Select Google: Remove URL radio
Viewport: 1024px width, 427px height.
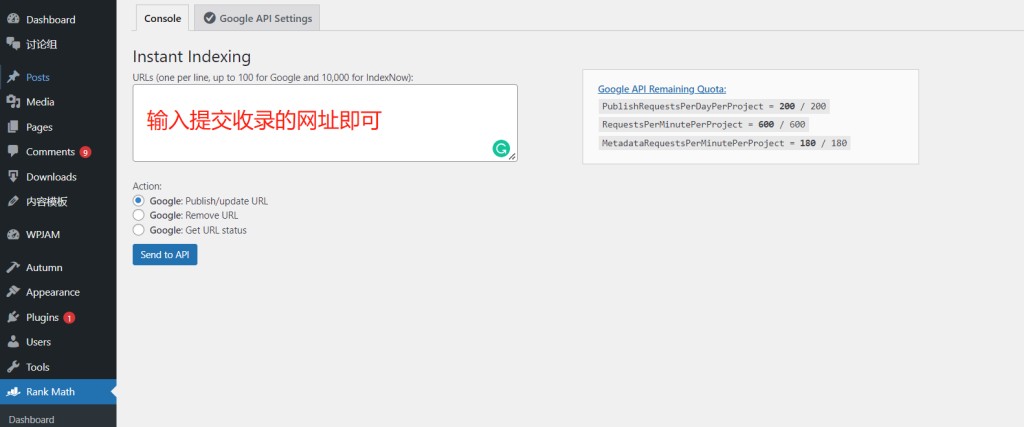coord(138,215)
